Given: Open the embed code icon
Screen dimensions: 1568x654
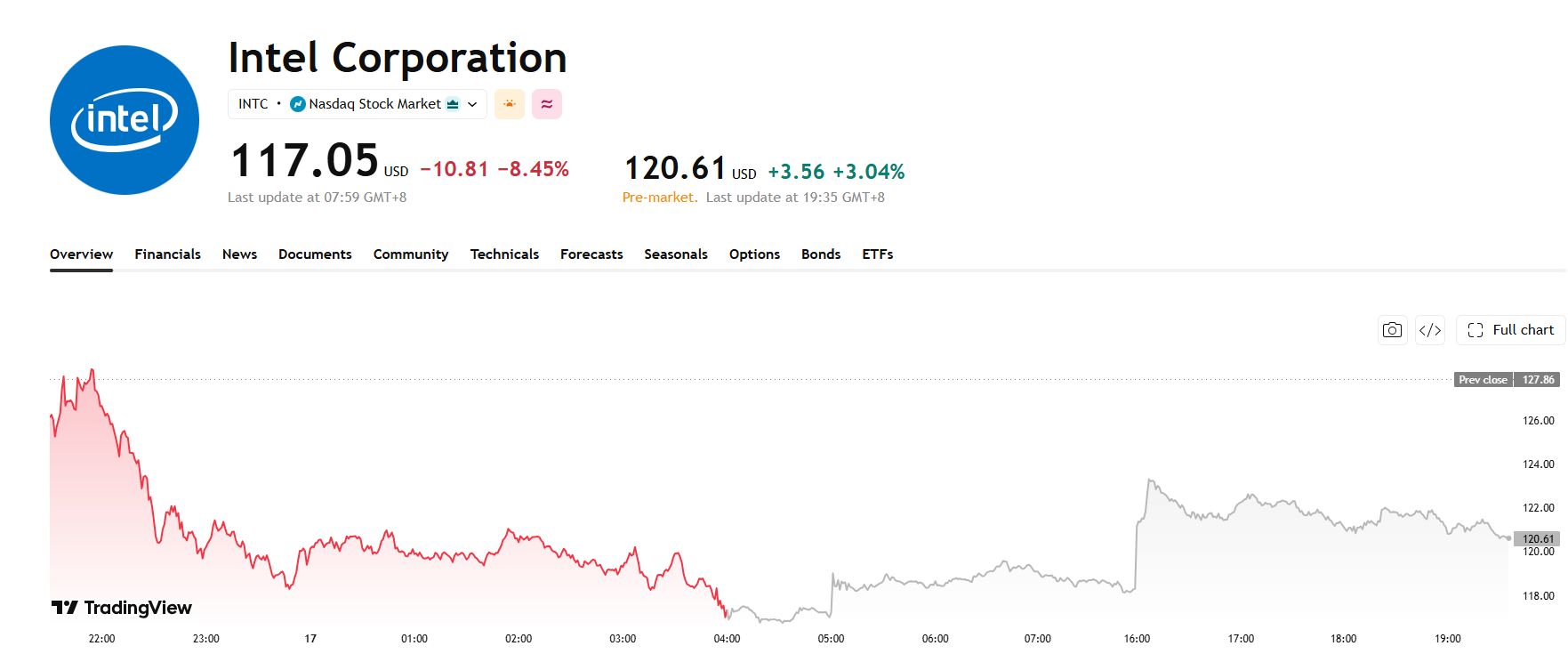Looking at the screenshot, I should coord(1430,330).
